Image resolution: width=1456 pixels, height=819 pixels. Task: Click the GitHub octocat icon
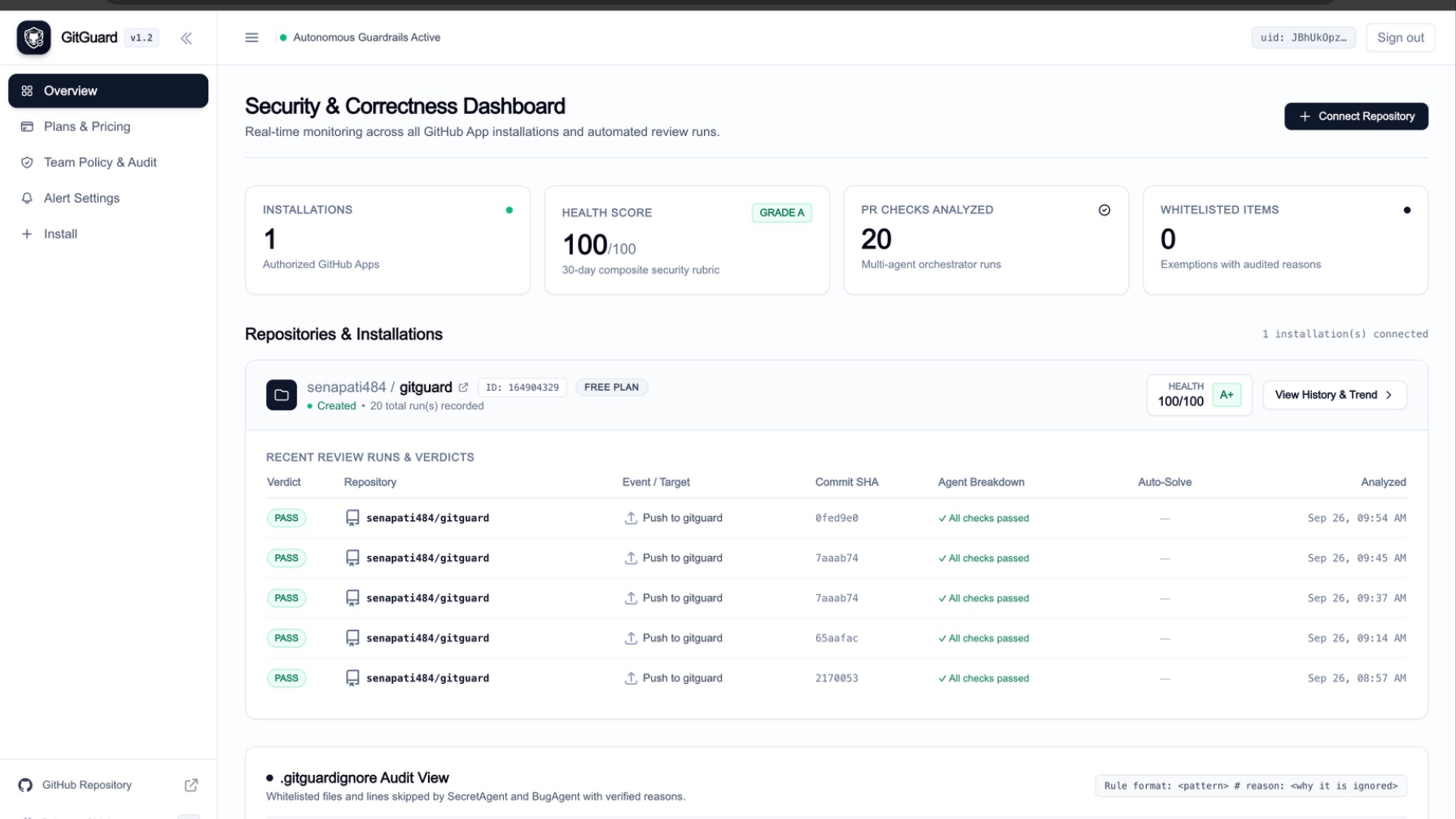pos(25,785)
